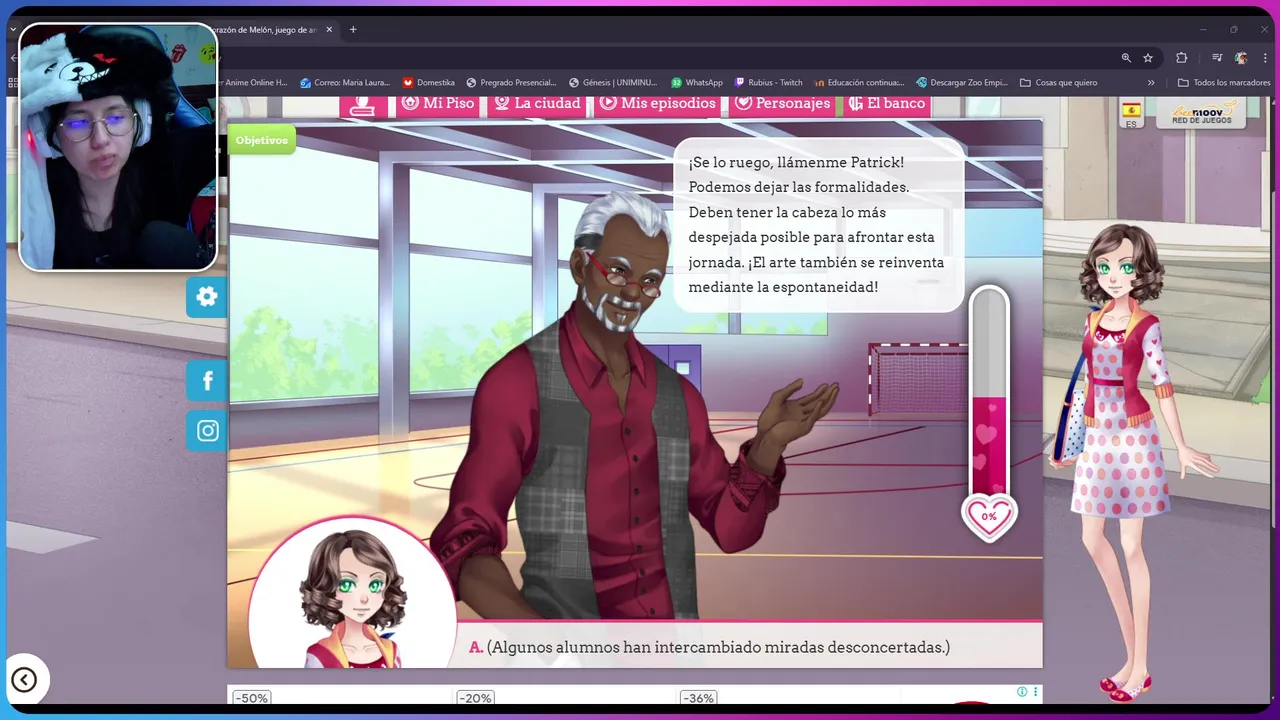Open the Instagram icon
Screen dimensions: 1280x720
207,431
